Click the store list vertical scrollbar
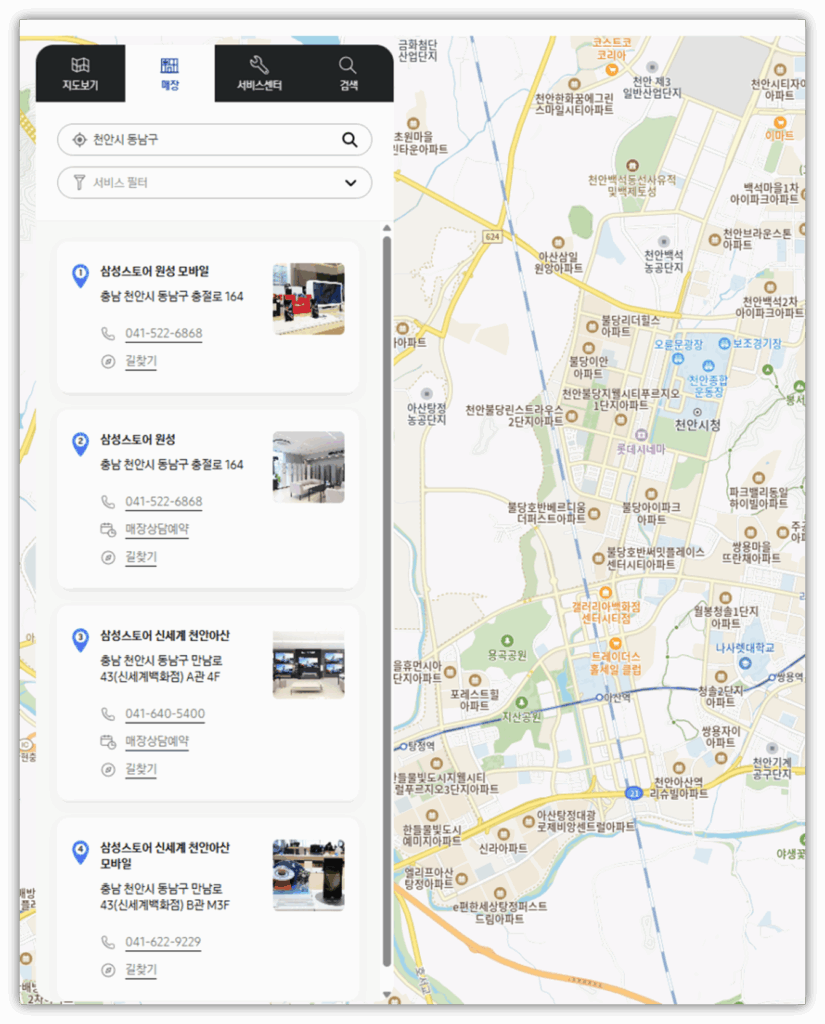The width and height of the screenshot is (825, 1024). (387, 600)
